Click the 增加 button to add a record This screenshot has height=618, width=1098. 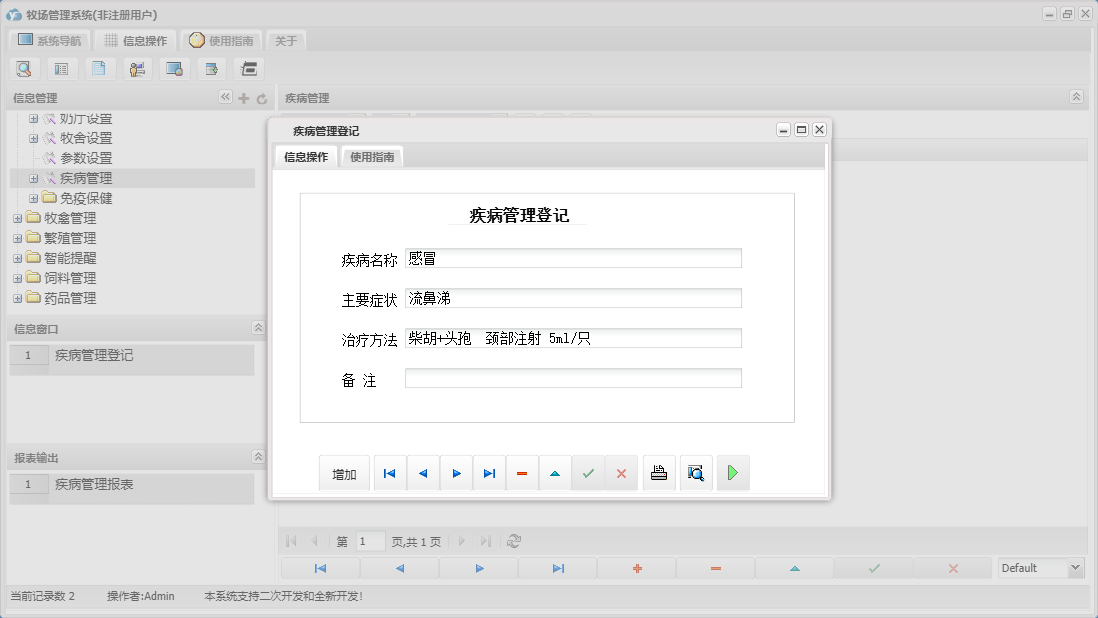tap(344, 473)
